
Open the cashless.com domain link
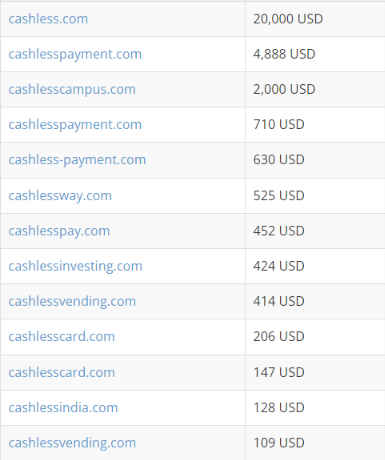48,19
